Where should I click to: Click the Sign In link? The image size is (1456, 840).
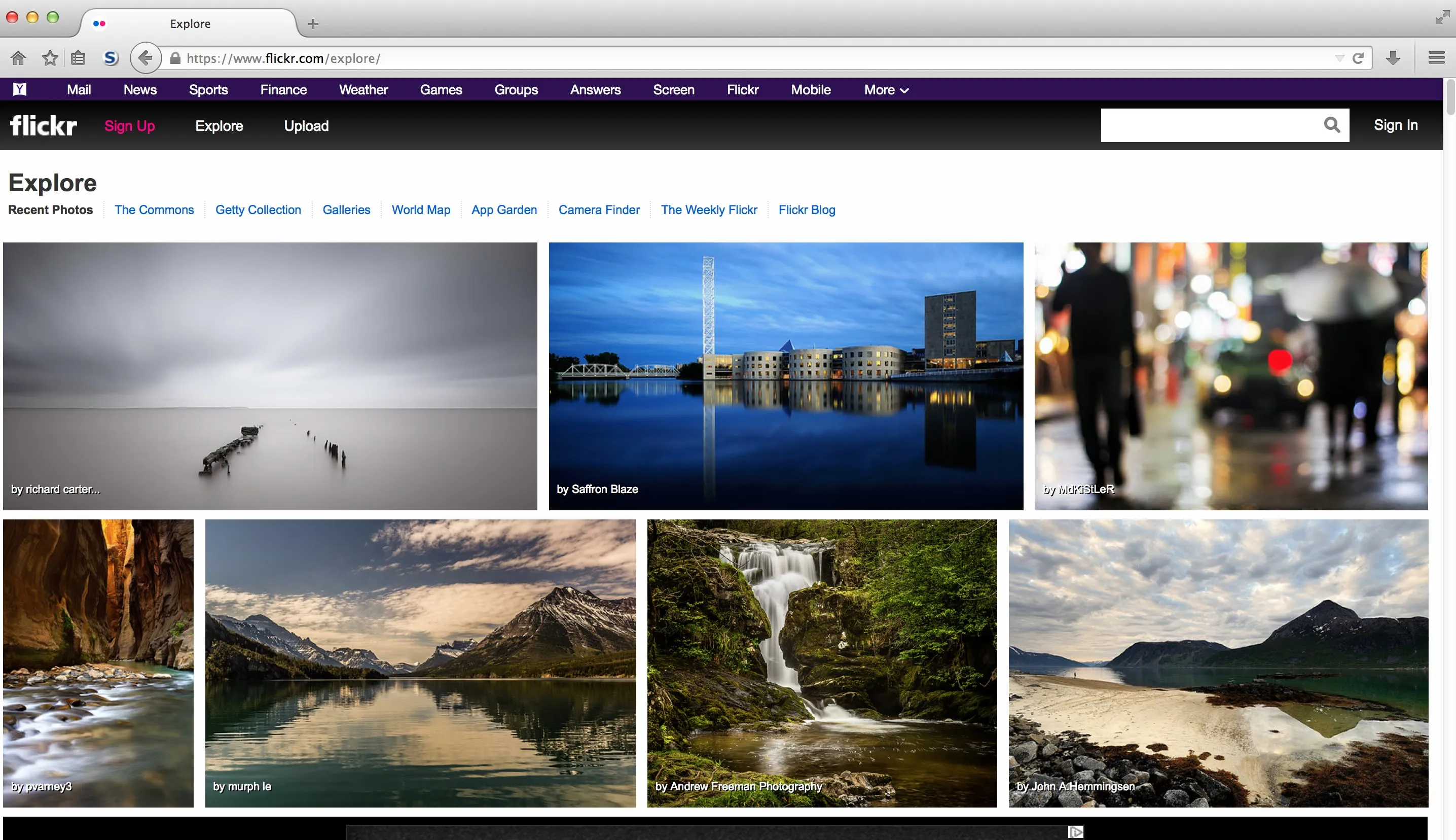pyautogui.click(x=1396, y=125)
